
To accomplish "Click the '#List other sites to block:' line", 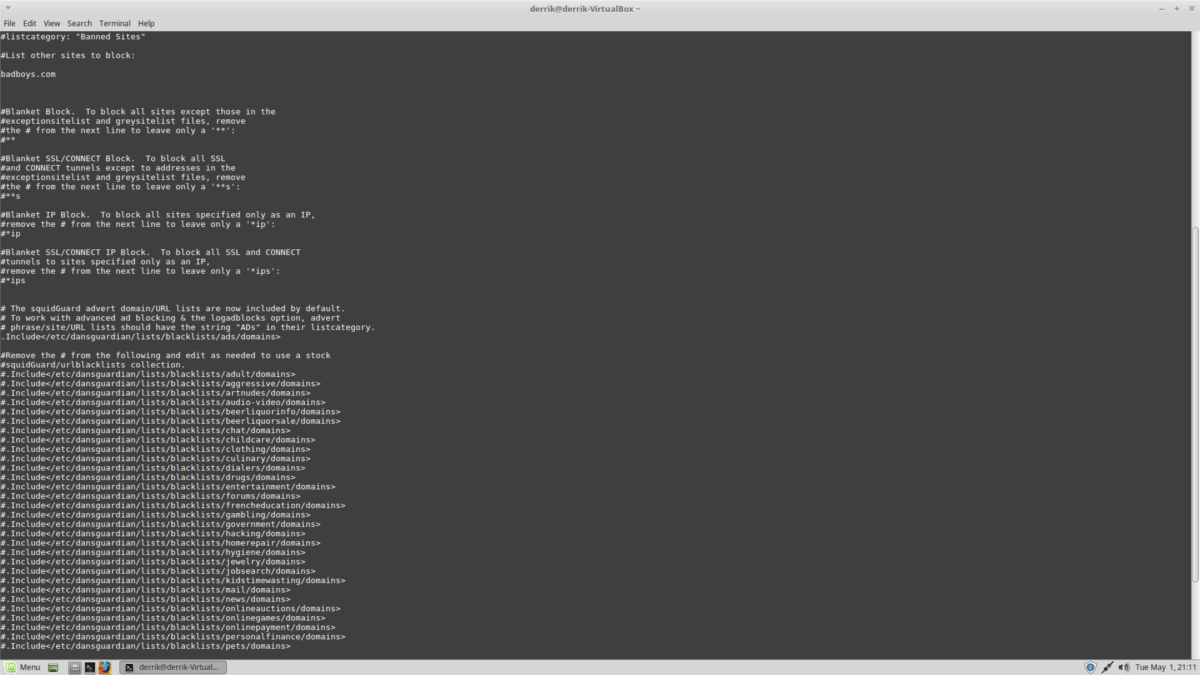I will (x=67, y=55).
